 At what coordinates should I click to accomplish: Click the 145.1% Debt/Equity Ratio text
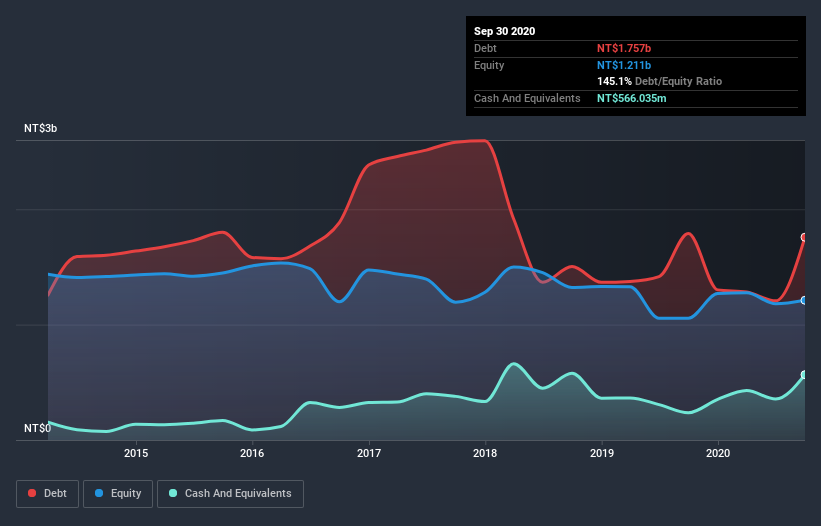tap(660, 81)
